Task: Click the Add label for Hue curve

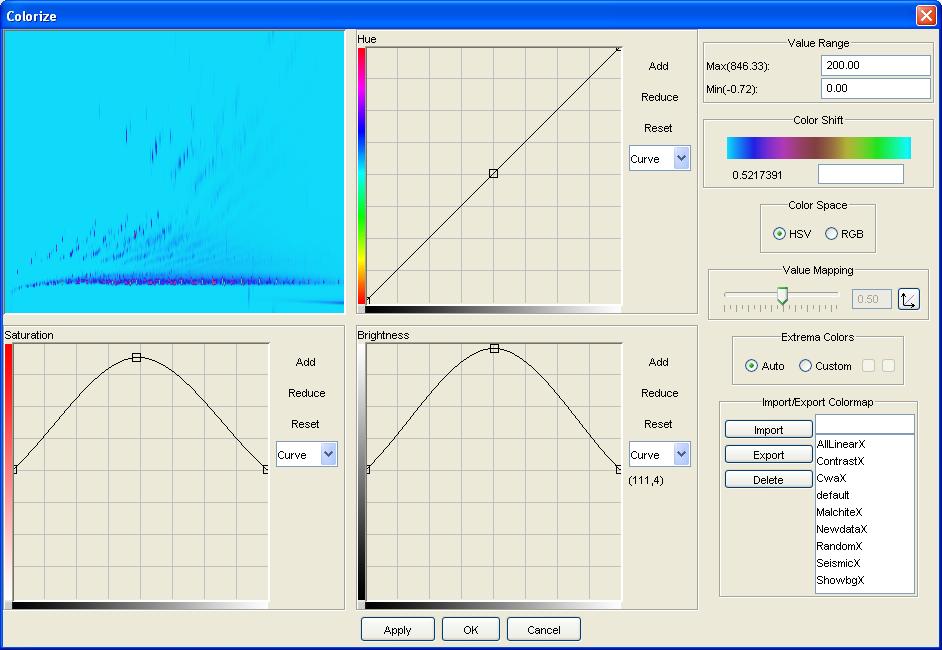Action: coord(658,66)
